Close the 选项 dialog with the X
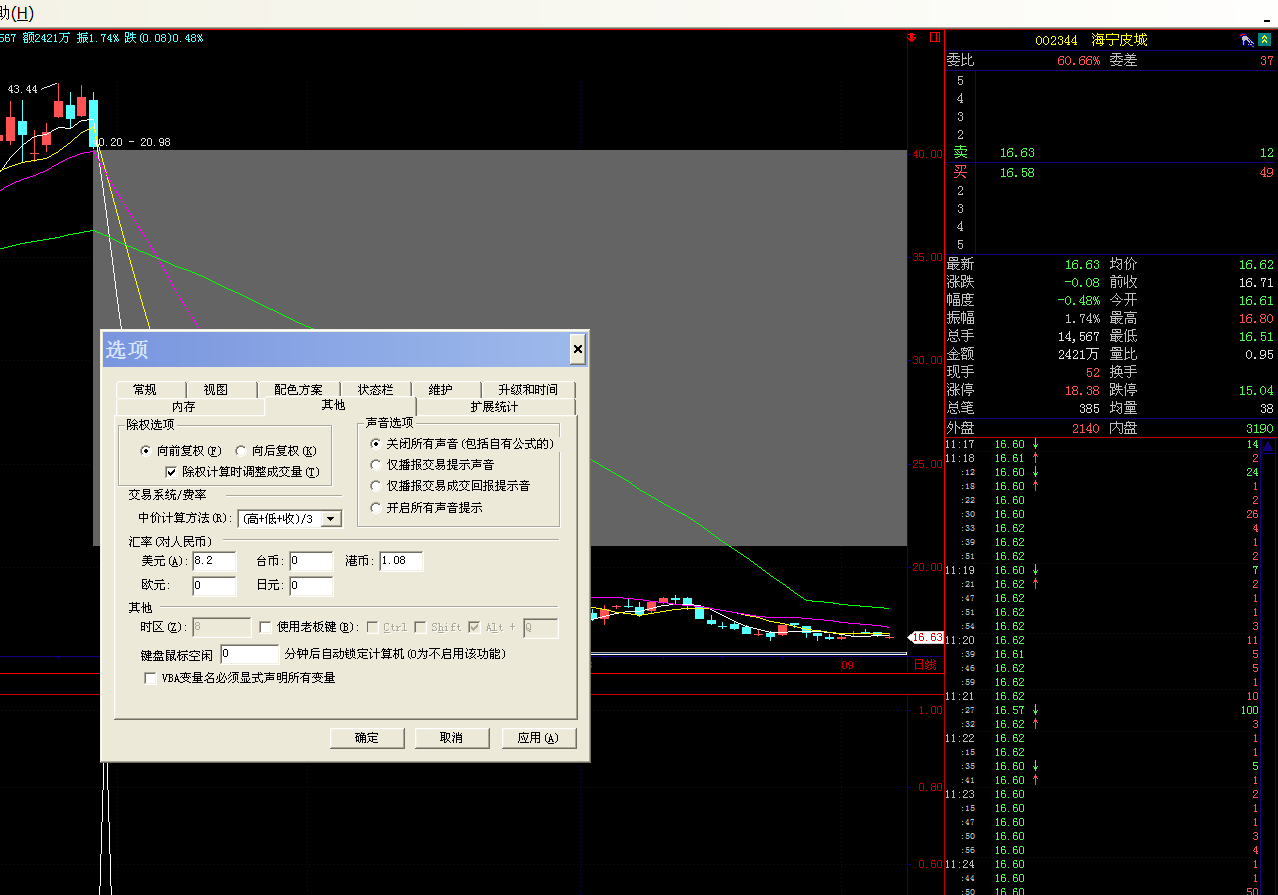Image resolution: width=1278 pixels, height=895 pixels. [577, 349]
